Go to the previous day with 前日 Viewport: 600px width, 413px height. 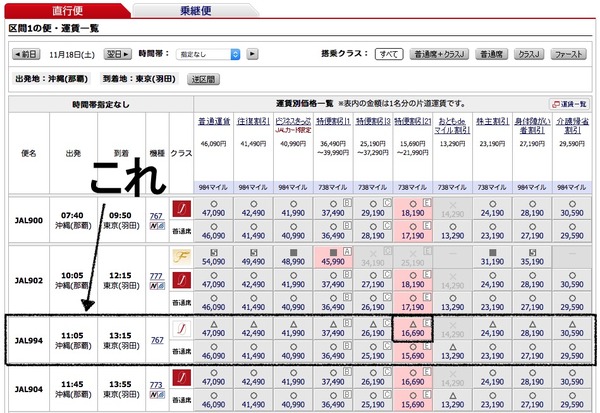tap(26, 54)
